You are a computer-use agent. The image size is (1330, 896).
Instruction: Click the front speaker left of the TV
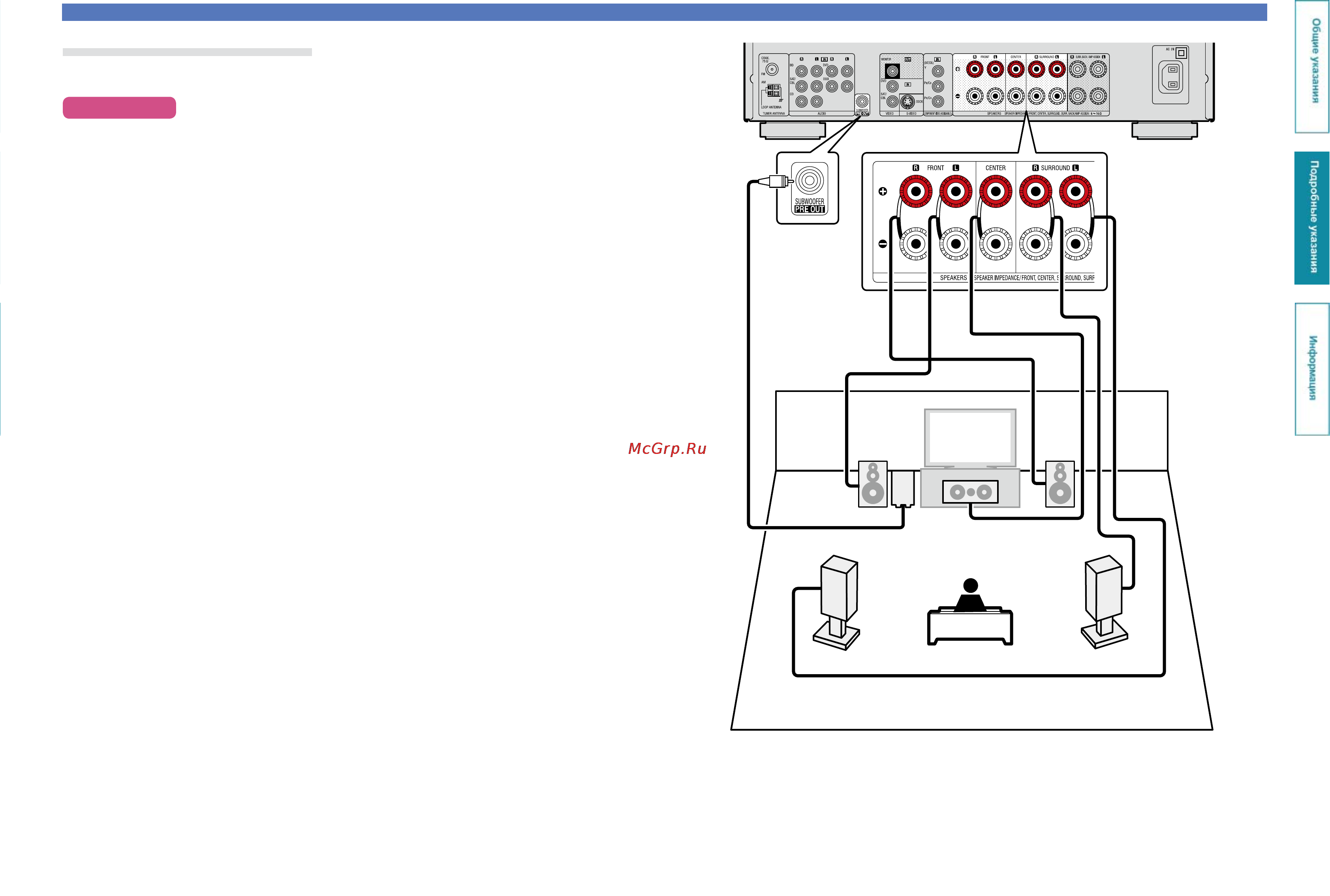tap(873, 484)
